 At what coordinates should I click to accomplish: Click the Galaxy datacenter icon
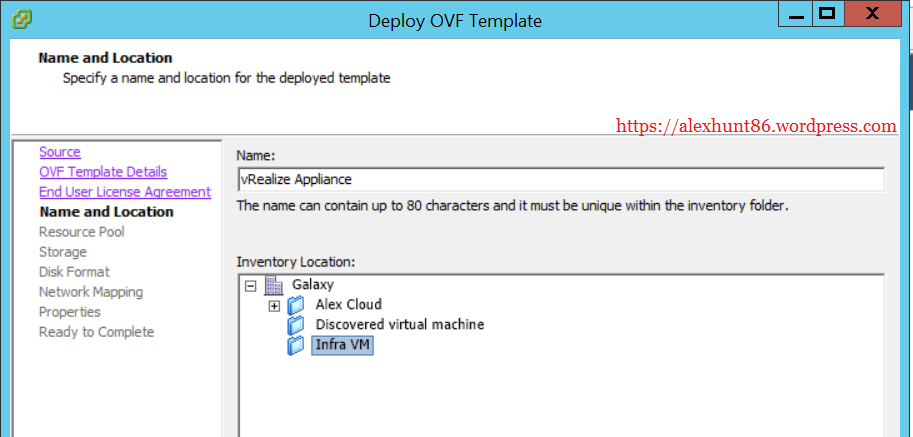(x=274, y=285)
